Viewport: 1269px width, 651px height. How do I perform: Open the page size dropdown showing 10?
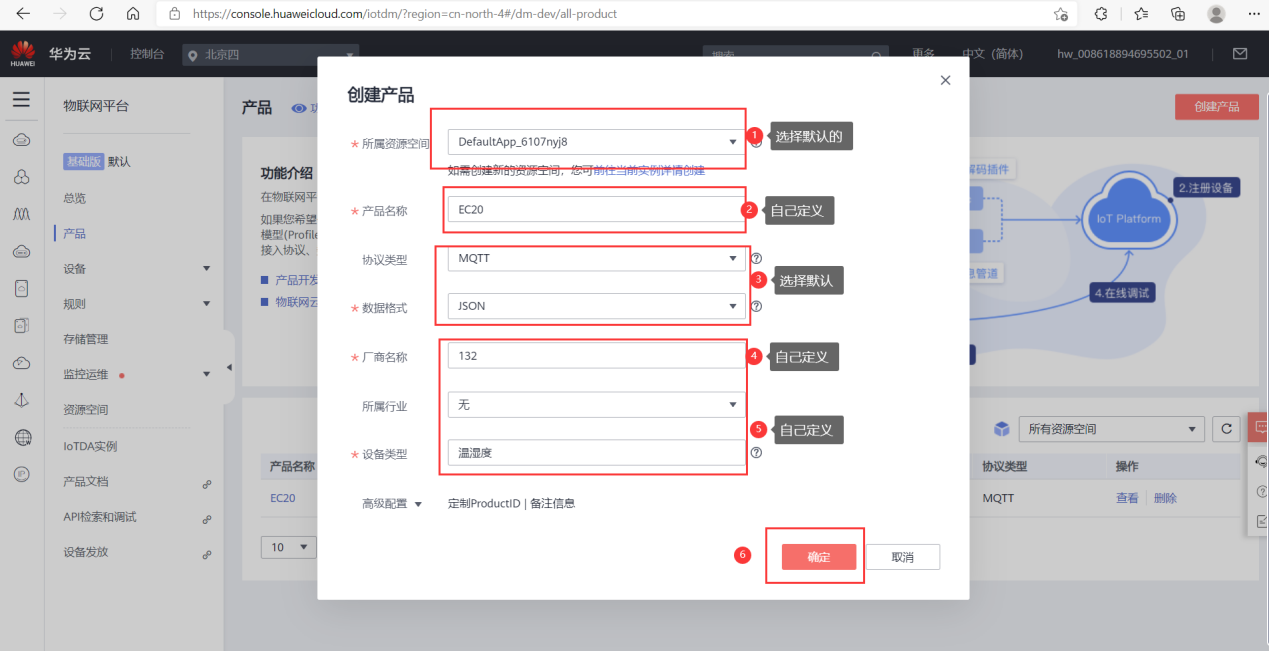tap(289, 547)
